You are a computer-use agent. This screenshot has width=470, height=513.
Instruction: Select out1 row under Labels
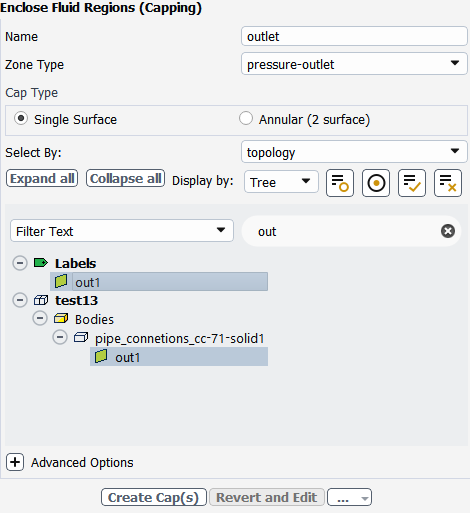click(159, 281)
